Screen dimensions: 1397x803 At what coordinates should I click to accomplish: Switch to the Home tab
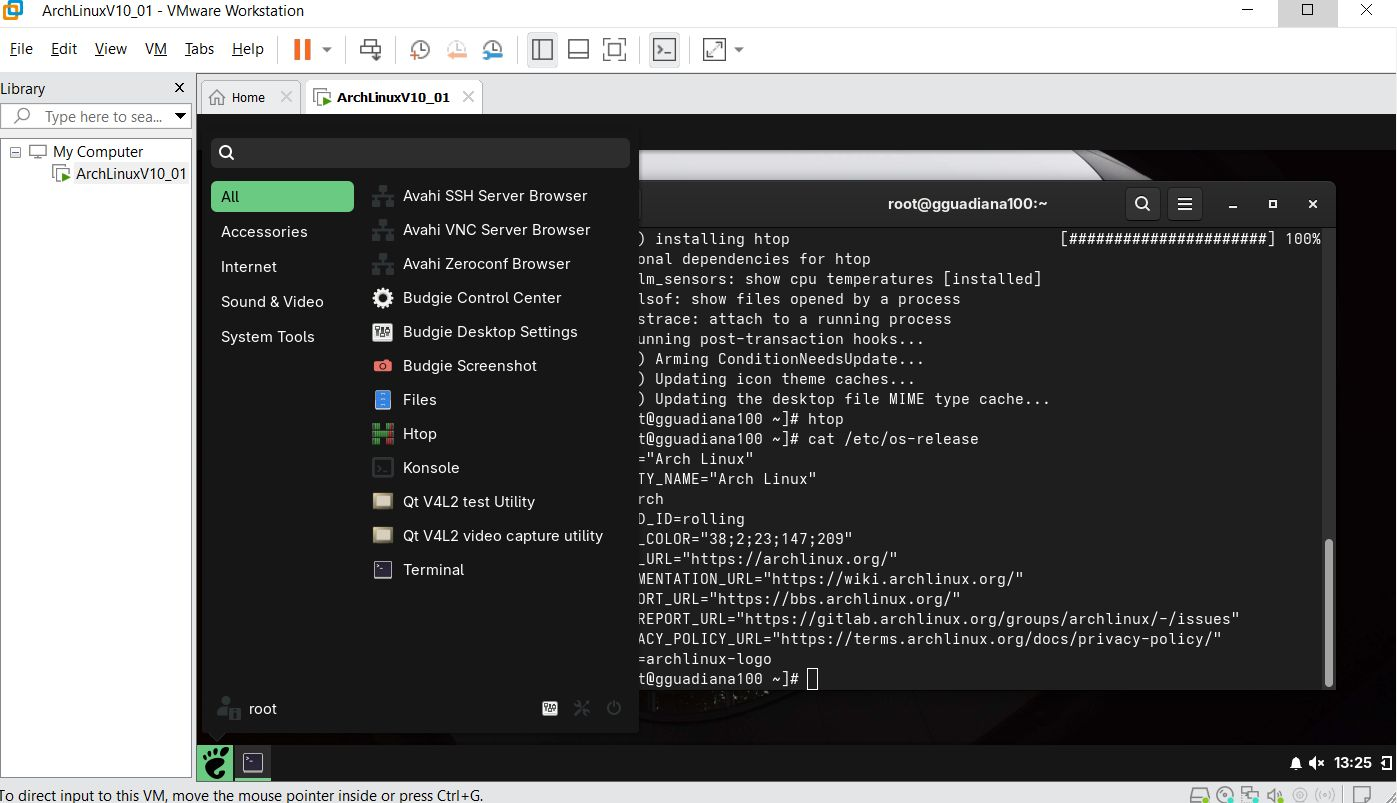pyautogui.click(x=248, y=97)
